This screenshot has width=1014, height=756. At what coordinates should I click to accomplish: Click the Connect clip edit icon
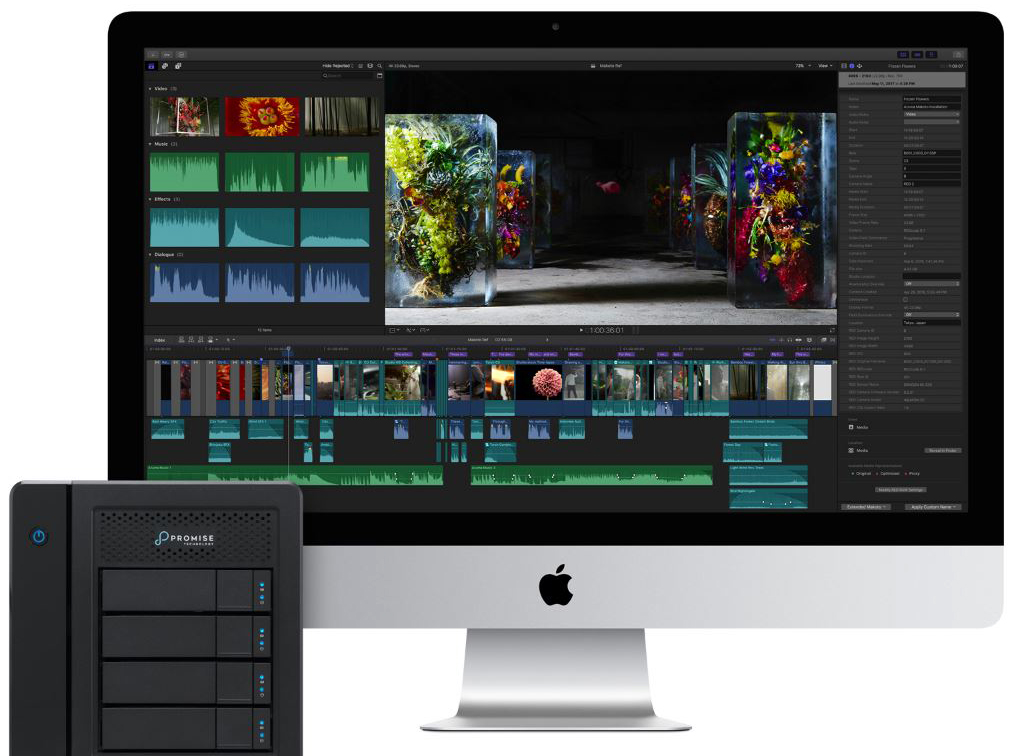[x=182, y=340]
